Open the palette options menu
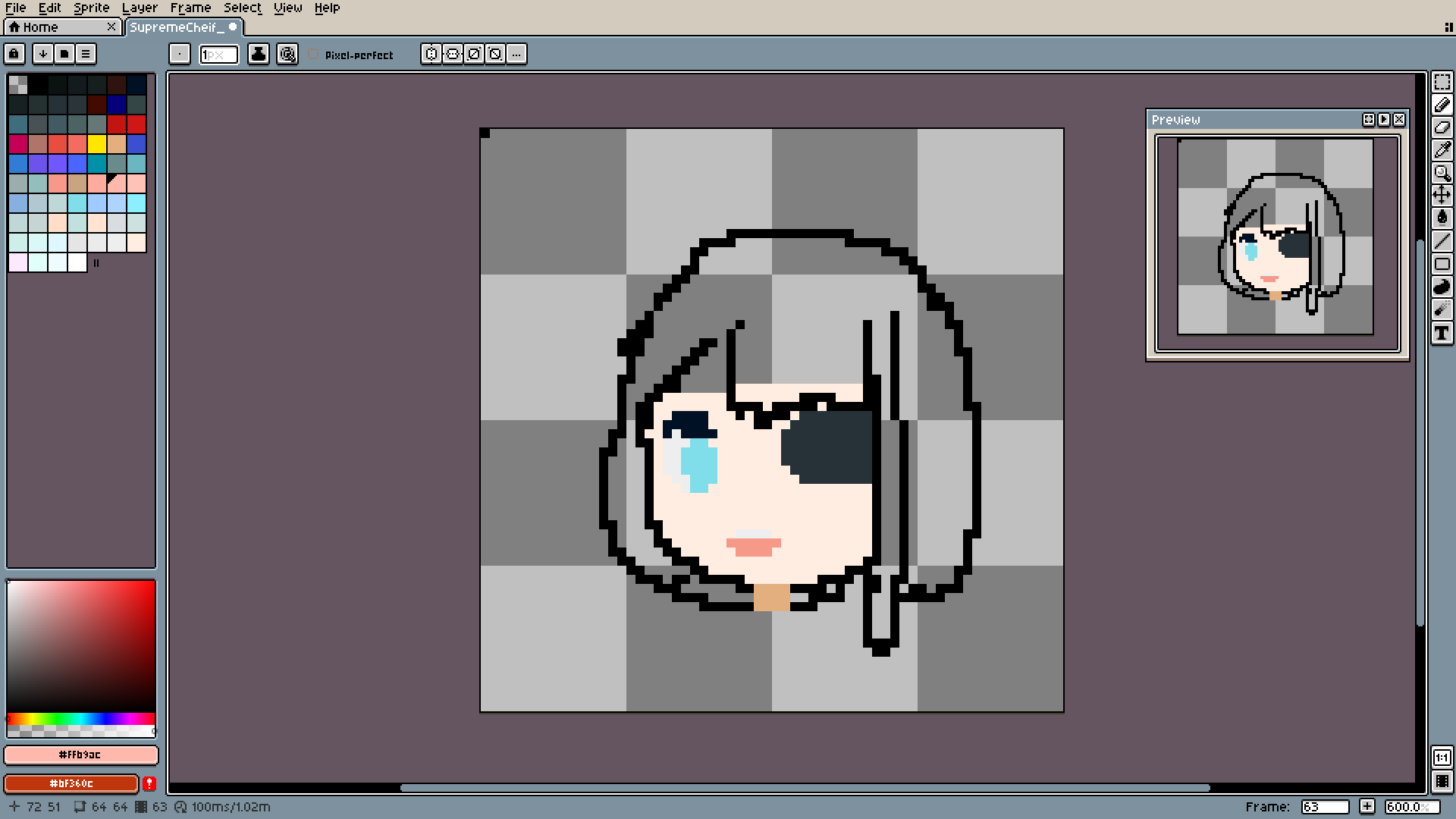This screenshot has height=819, width=1456. coord(86,54)
